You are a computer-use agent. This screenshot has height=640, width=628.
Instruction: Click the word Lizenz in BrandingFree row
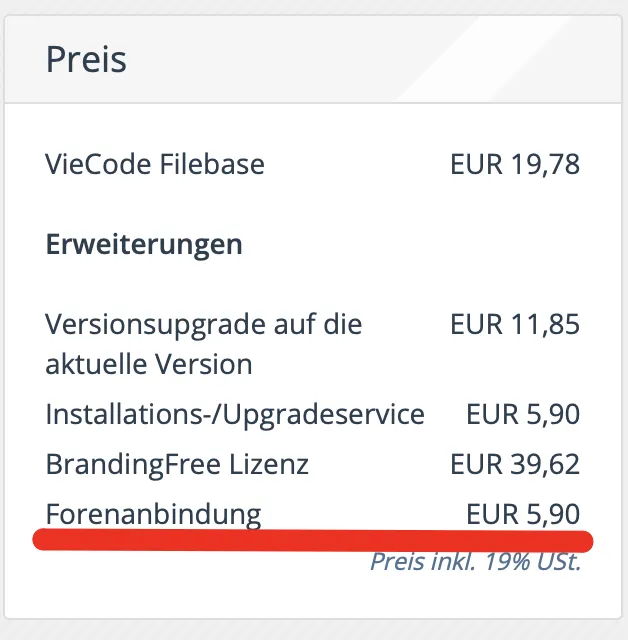269,464
